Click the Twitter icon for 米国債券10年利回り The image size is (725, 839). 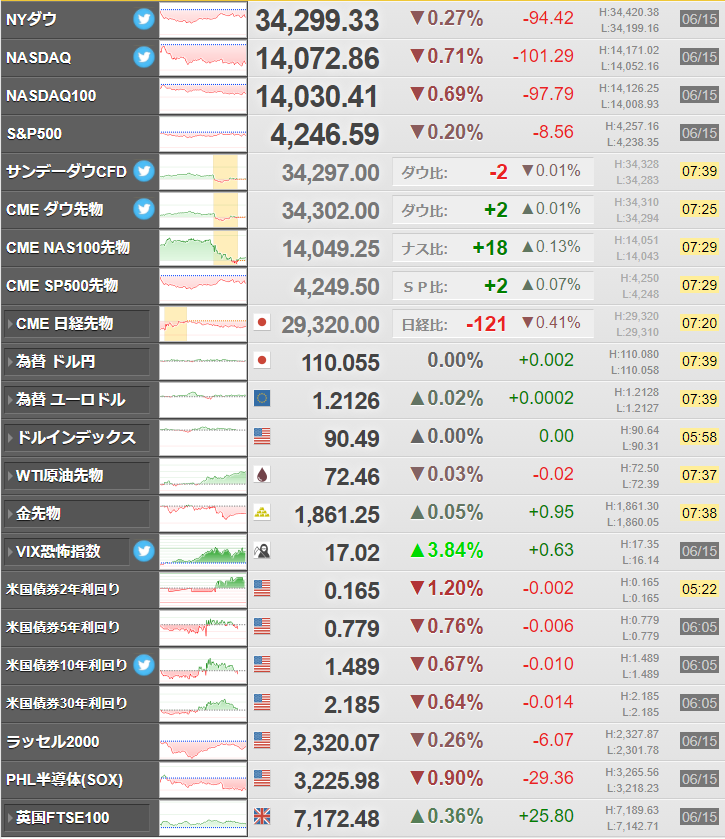143,665
